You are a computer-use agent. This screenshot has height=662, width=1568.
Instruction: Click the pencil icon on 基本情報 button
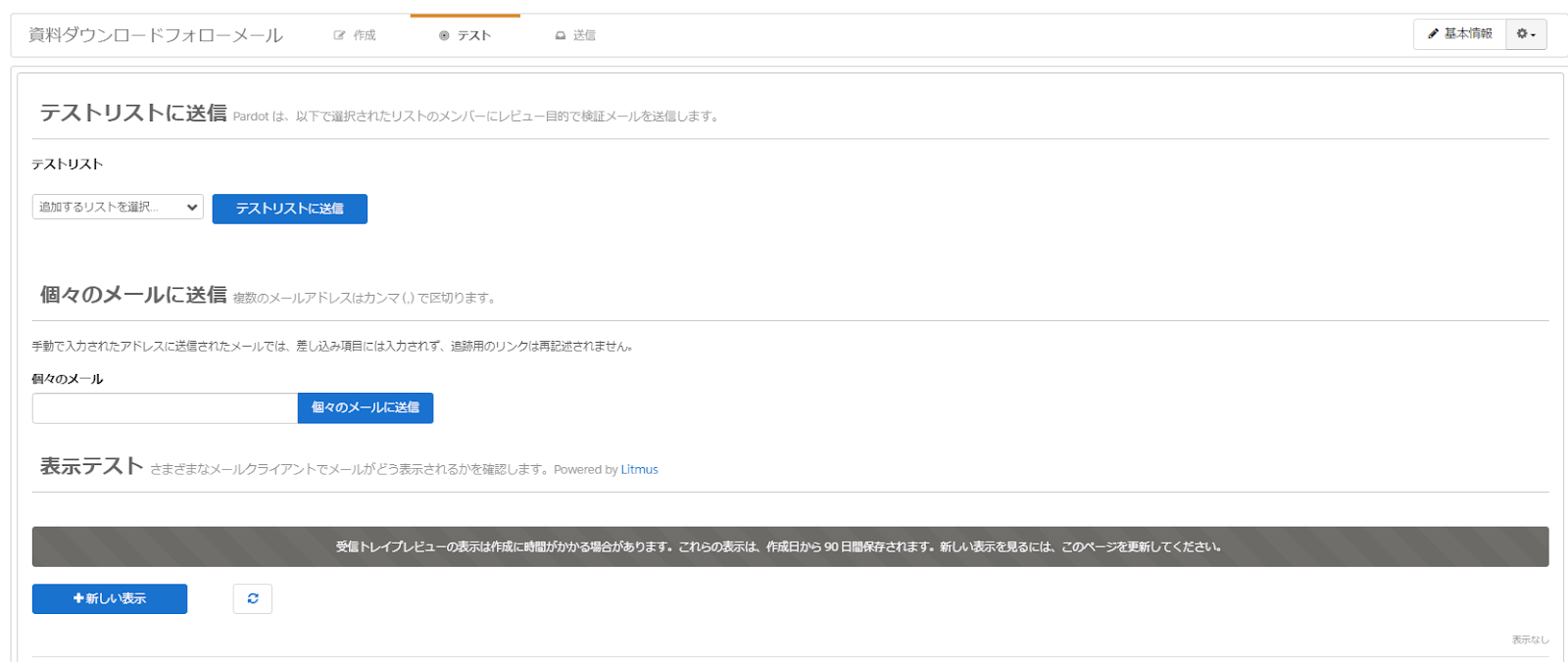tap(1433, 34)
